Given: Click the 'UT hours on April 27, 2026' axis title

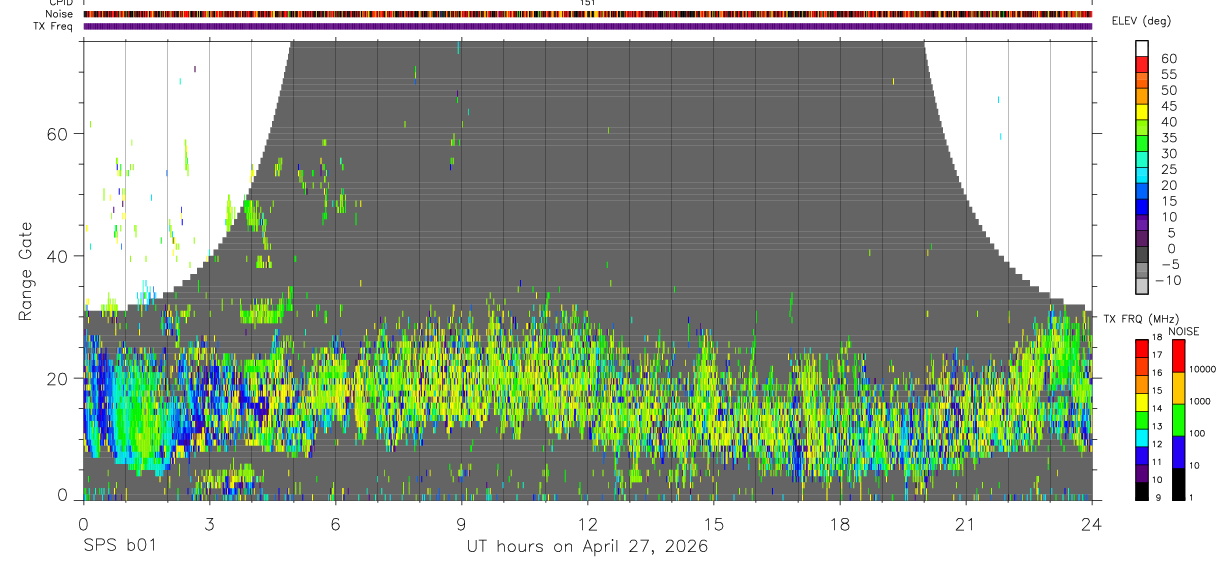Looking at the screenshot, I should click(x=587, y=547).
